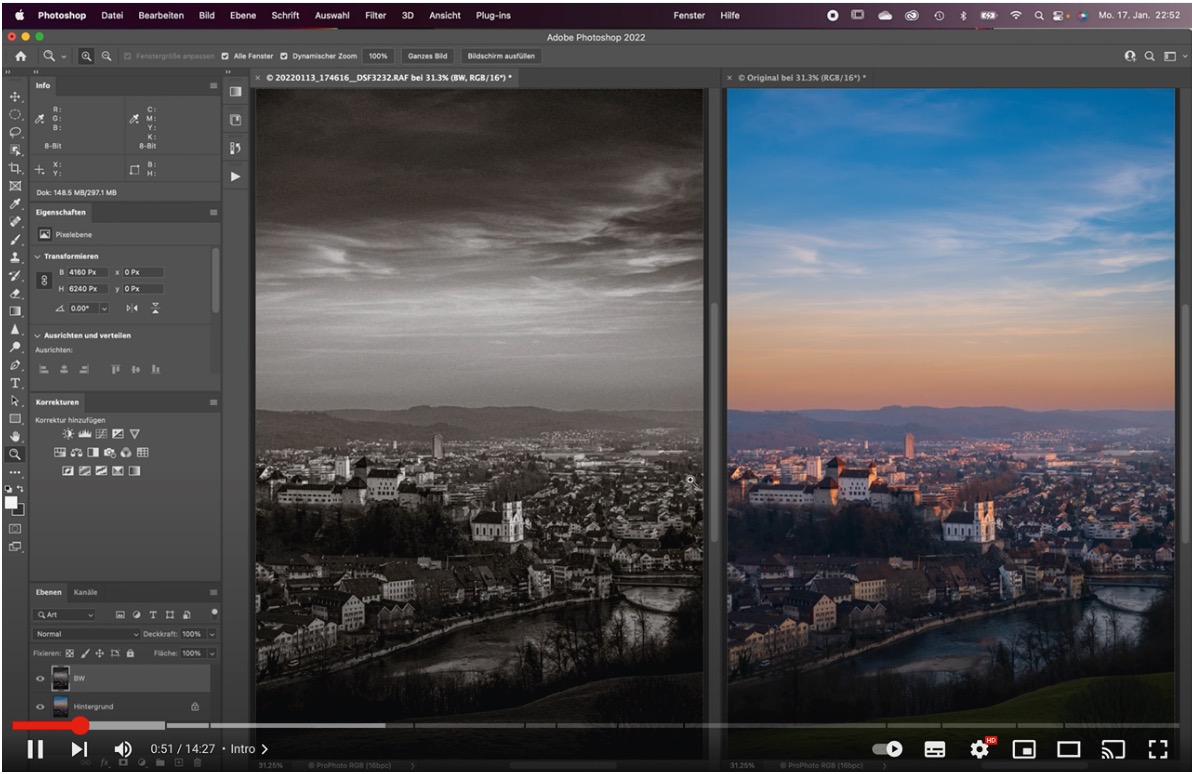Image resolution: width=1192 pixels, height=774 pixels.
Task: Select the Clone Stamp tool
Action: (15, 257)
